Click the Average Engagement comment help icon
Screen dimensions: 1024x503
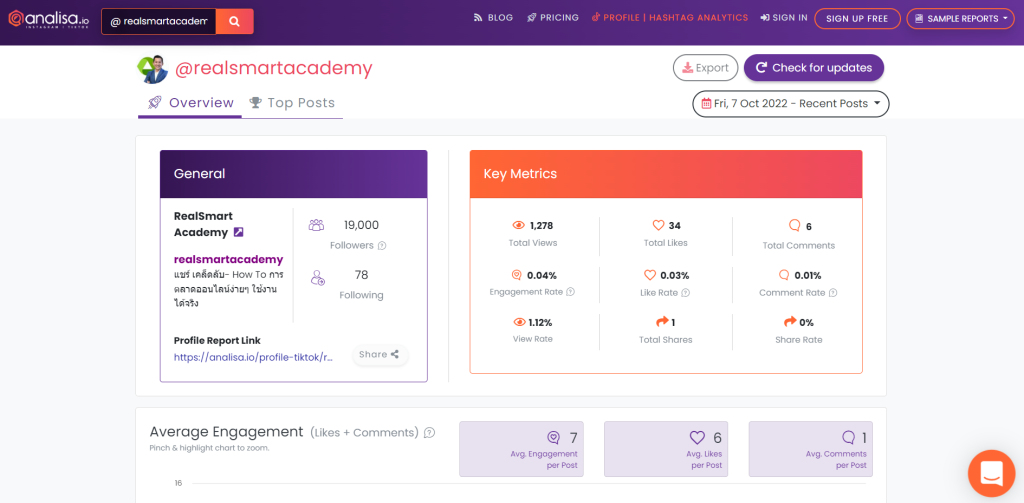[x=429, y=433]
